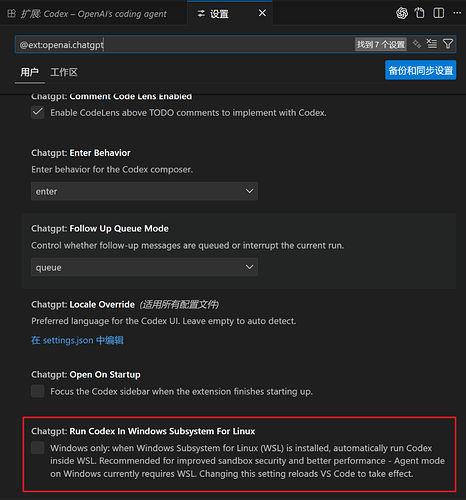
Task: Select the 用户 settings scope tab
Action: coord(30,72)
